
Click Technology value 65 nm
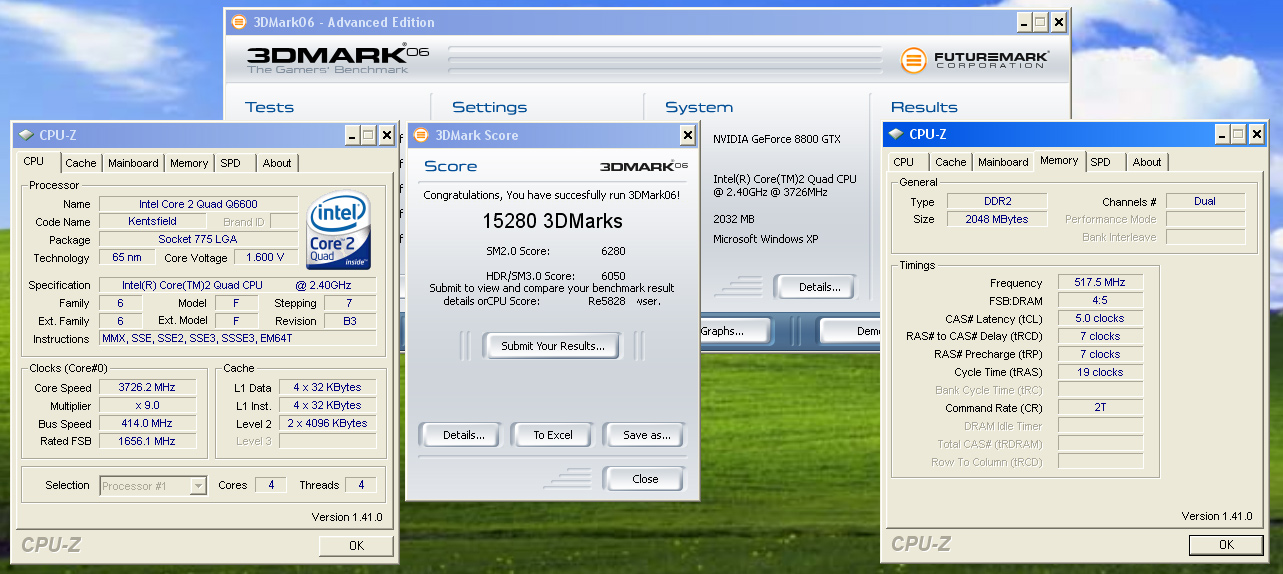click(x=127, y=258)
